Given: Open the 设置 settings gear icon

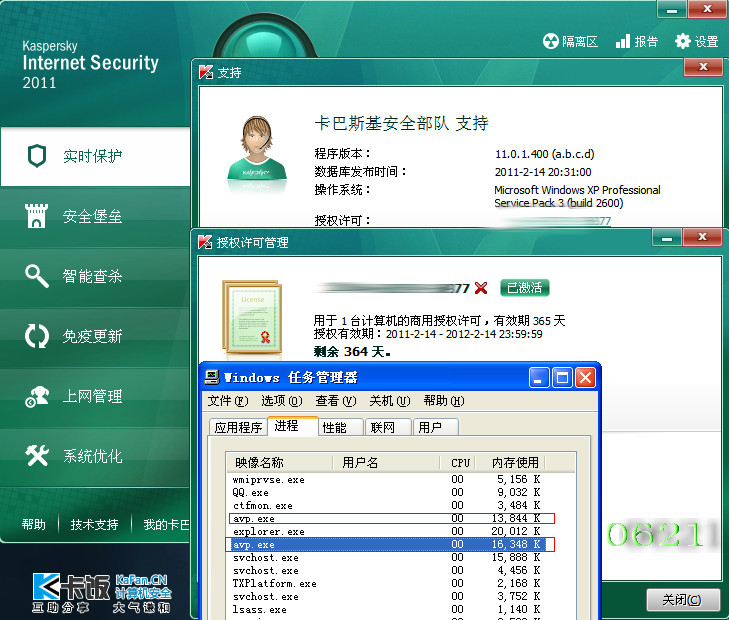Looking at the screenshot, I should (x=683, y=41).
